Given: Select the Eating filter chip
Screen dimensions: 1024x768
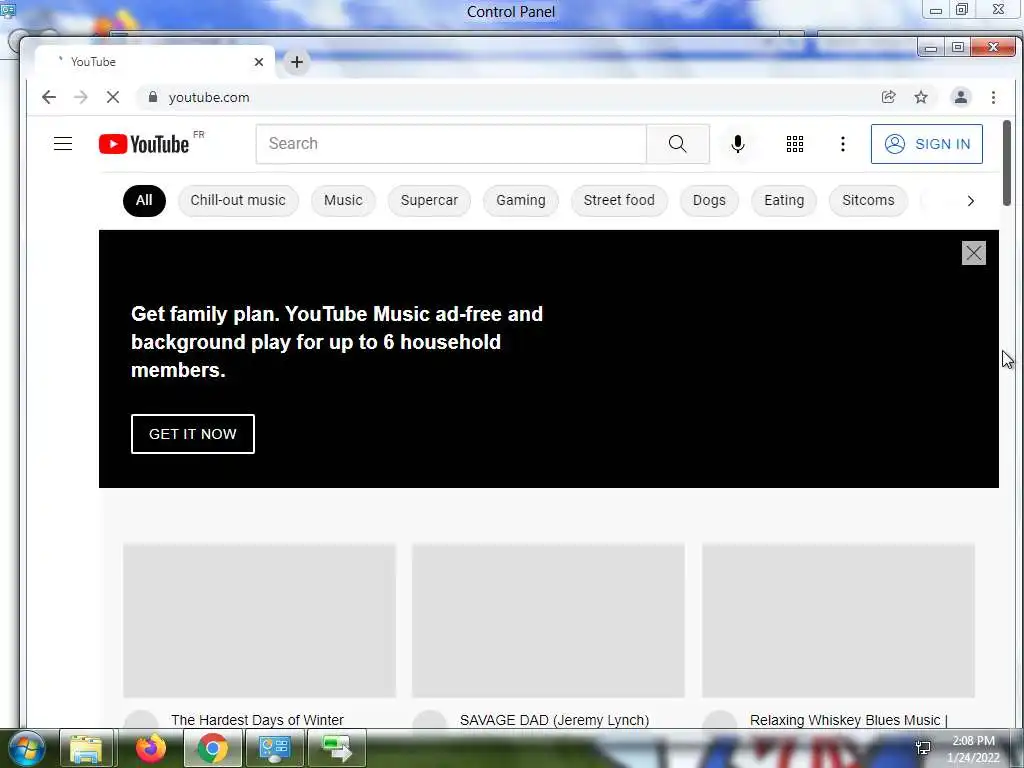Looking at the screenshot, I should [x=784, y=200].
